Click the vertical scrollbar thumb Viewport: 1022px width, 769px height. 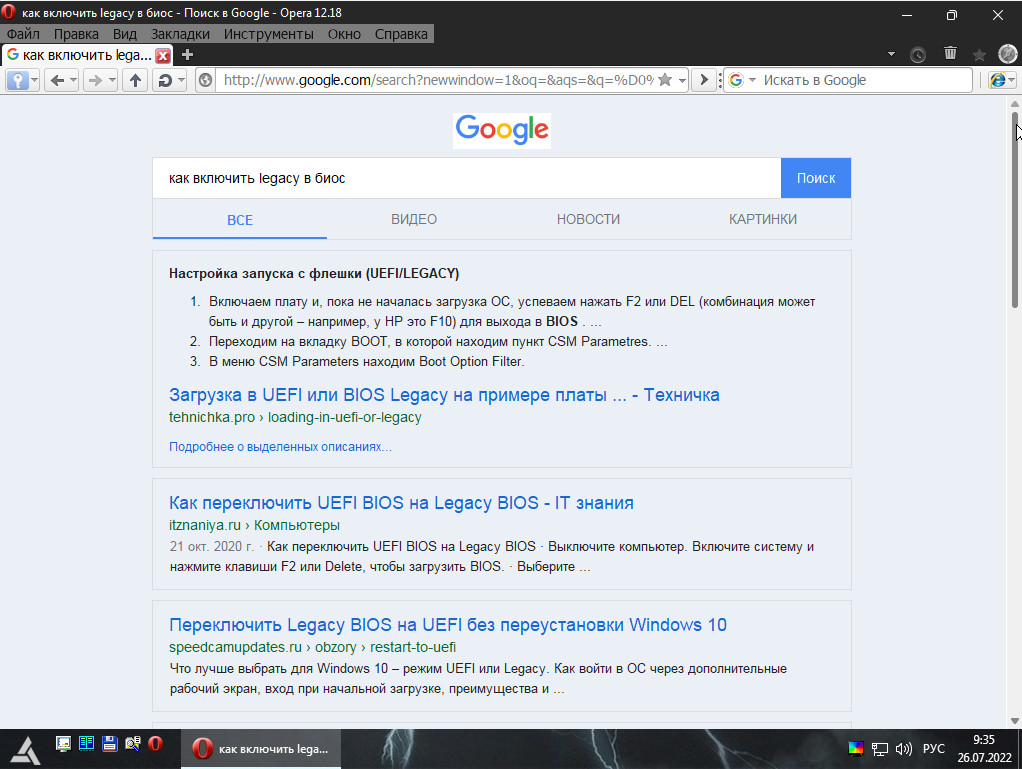[1015, 209]
